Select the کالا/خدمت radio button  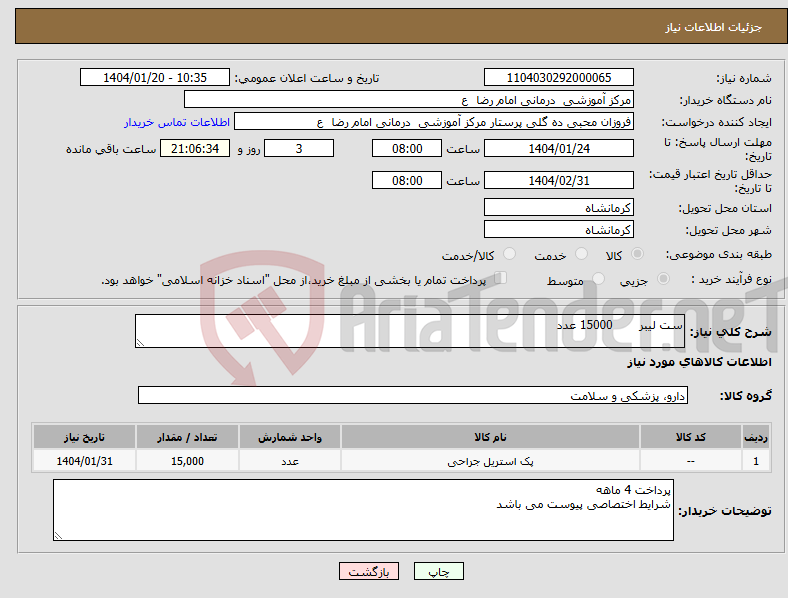[x=510, y=254]
